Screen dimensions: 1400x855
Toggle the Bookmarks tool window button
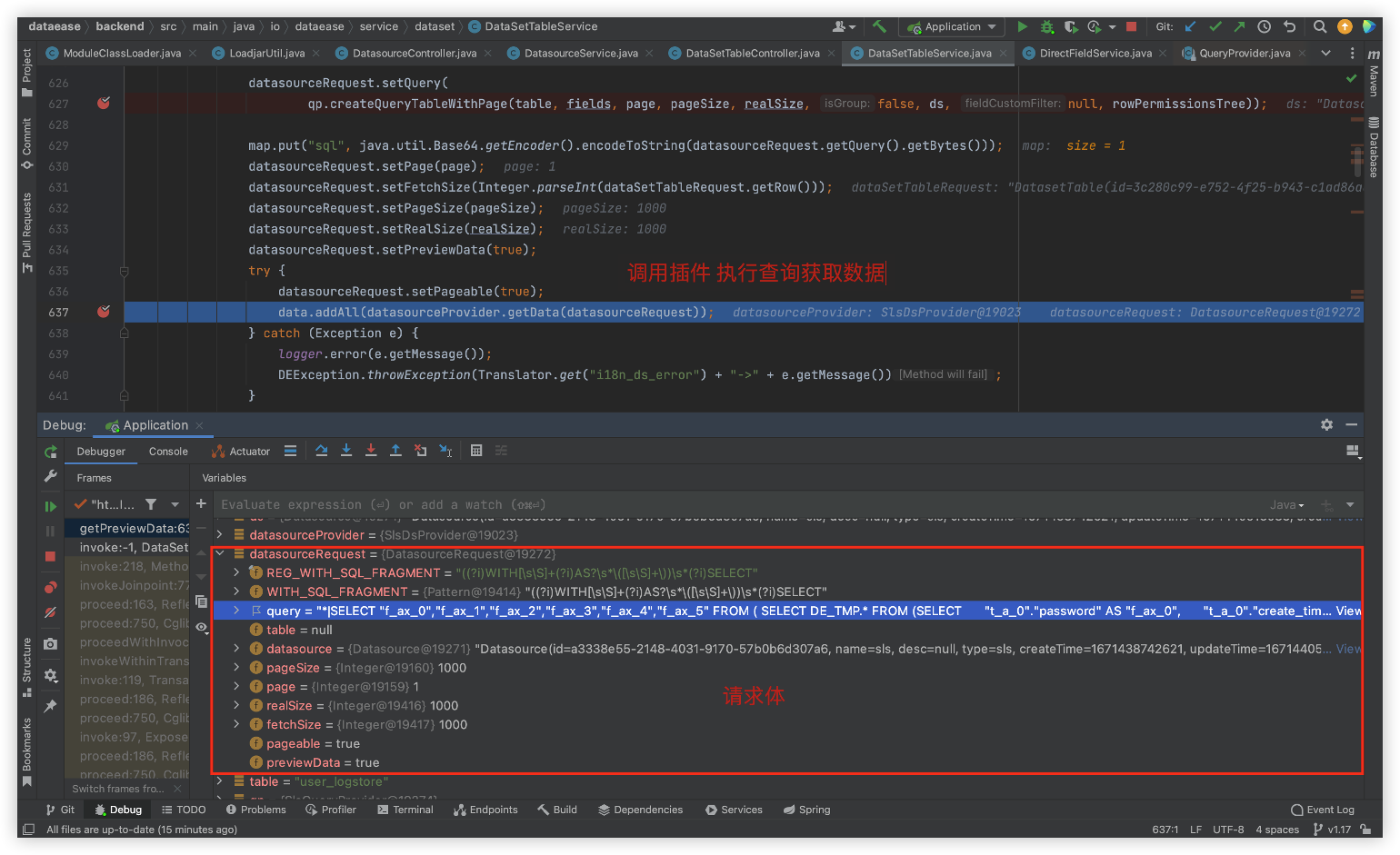tap(26, 752)
